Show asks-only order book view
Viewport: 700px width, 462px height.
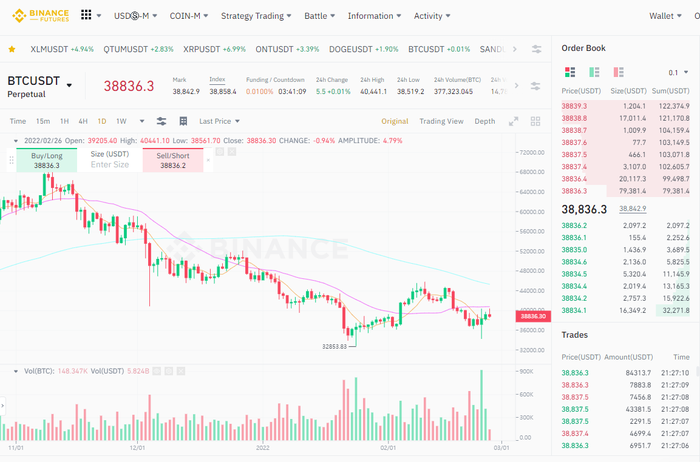click(618, 72)
